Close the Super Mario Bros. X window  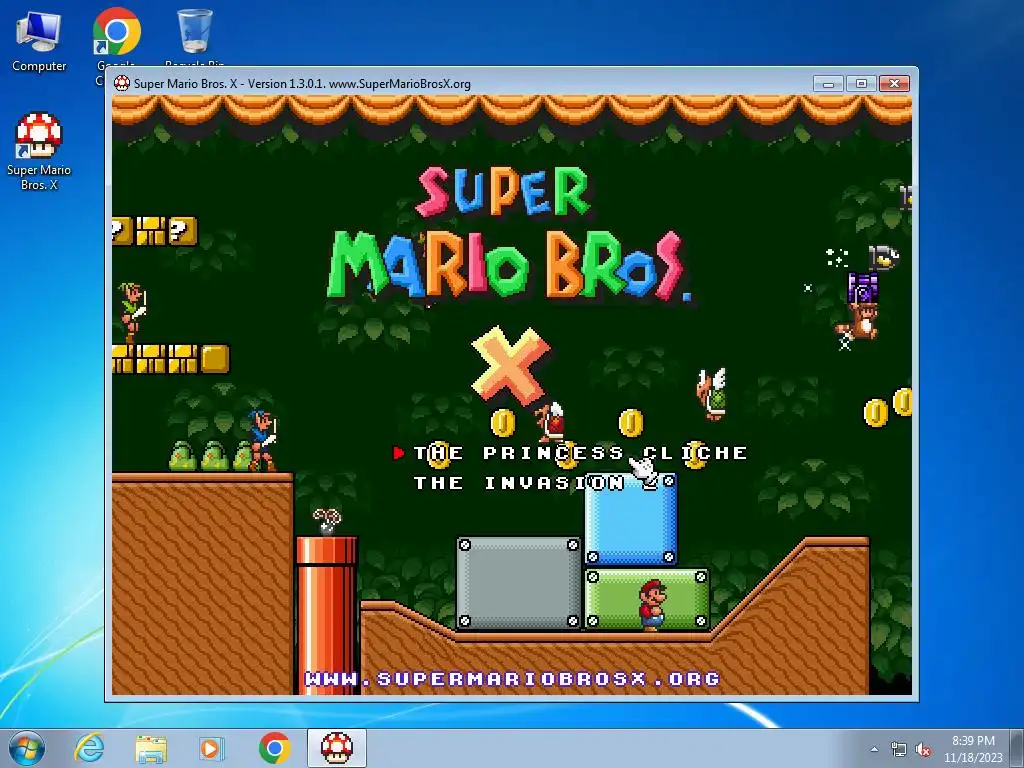click(894, 84)
